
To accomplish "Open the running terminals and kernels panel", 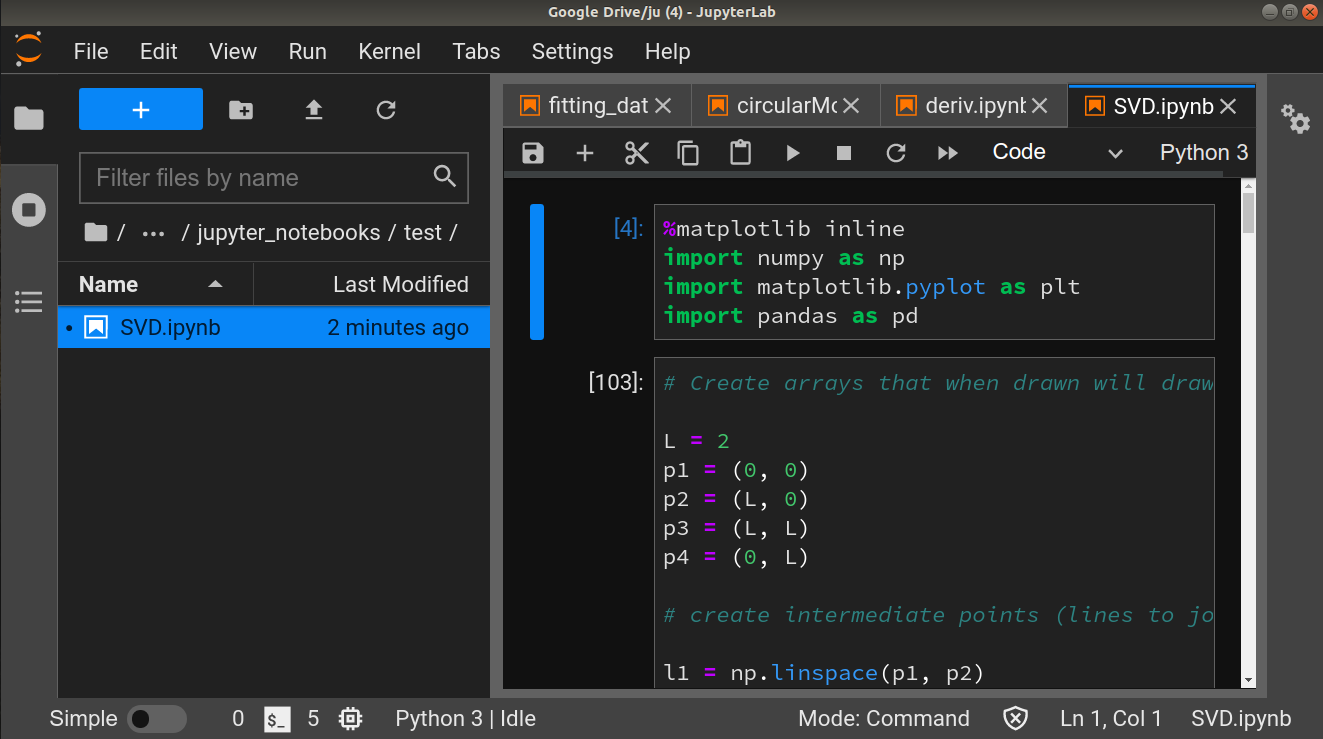I will pyautogui.click(x=29, y=210).
